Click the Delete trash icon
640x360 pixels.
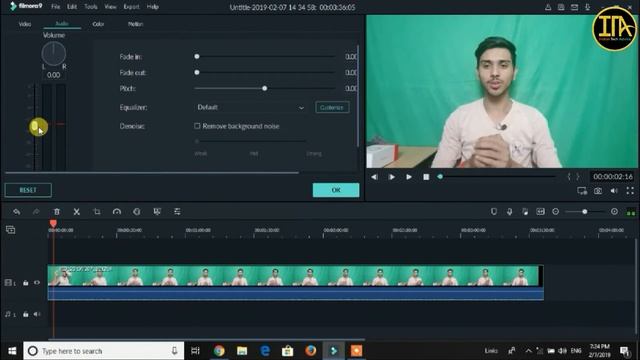(57, 211)
